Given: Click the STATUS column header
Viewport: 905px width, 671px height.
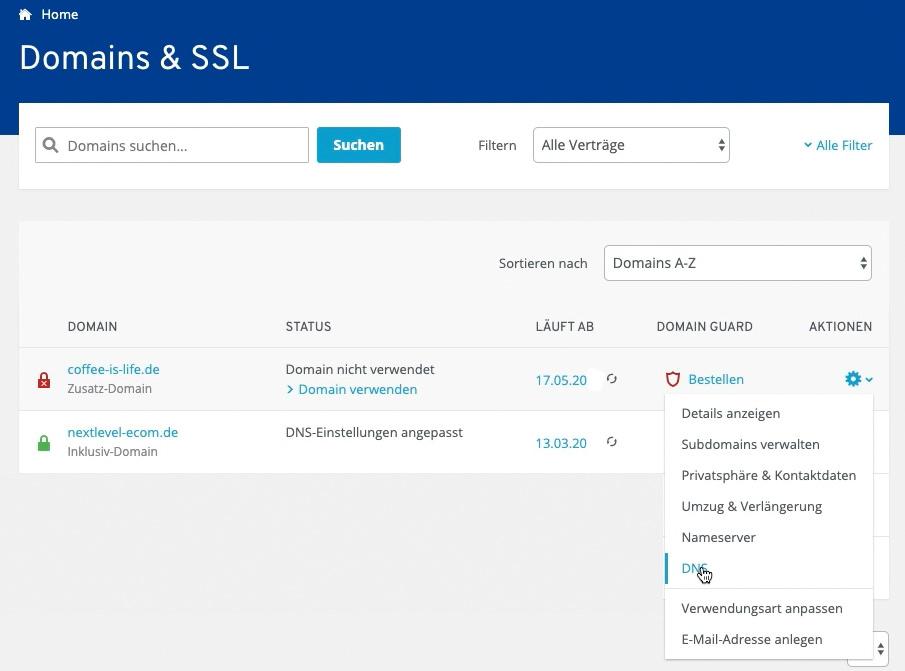Looking at the screenshot, I should (x=308, y=327).
